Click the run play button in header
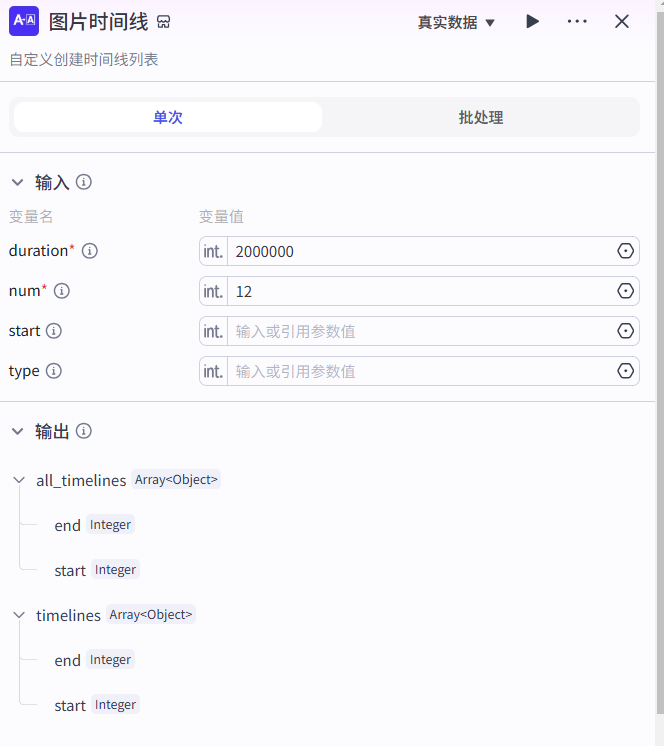The width and height of the screenshot is (664, 746). [533, 21]
